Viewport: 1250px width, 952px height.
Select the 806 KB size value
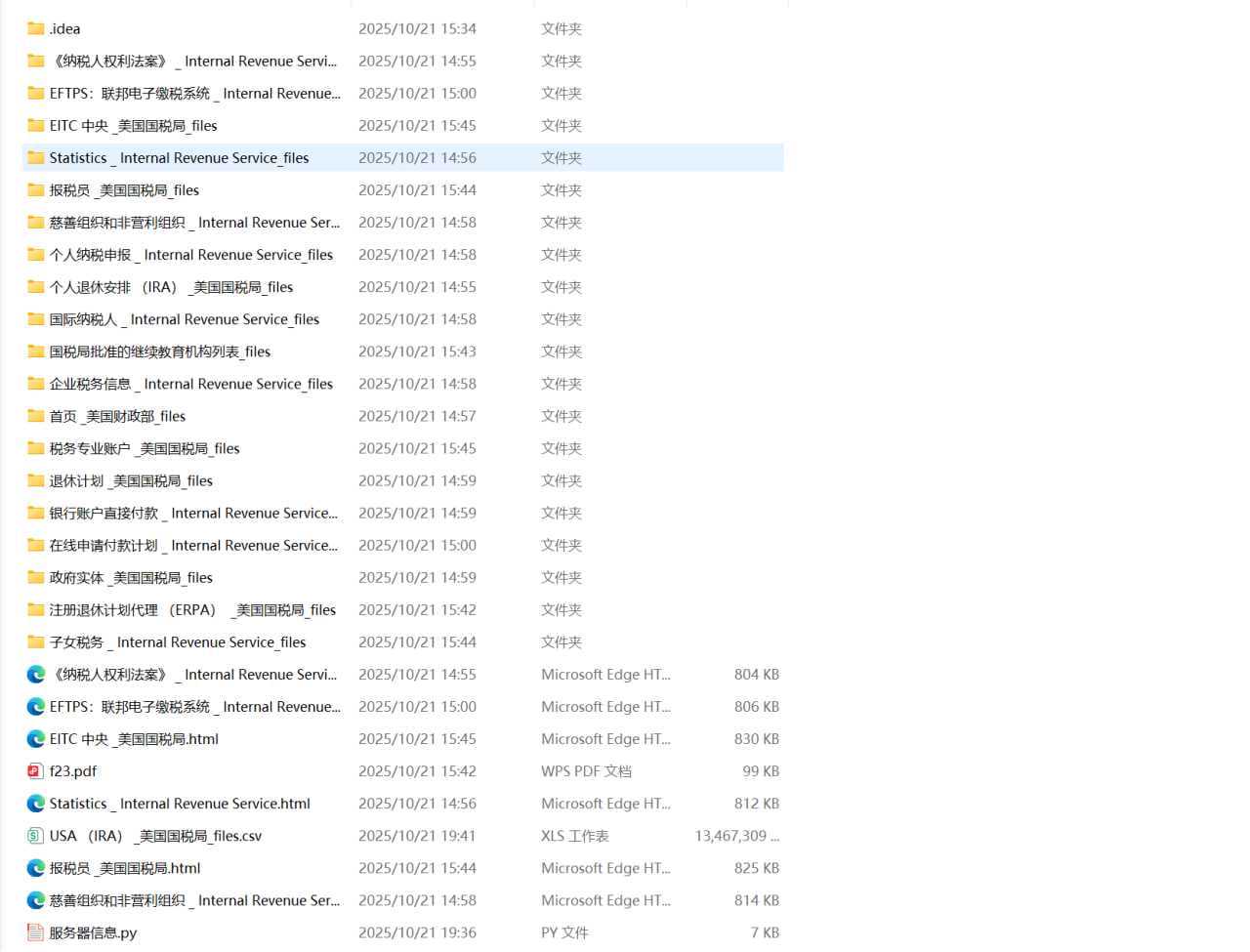pyautogui.click(x=757, y=706)
